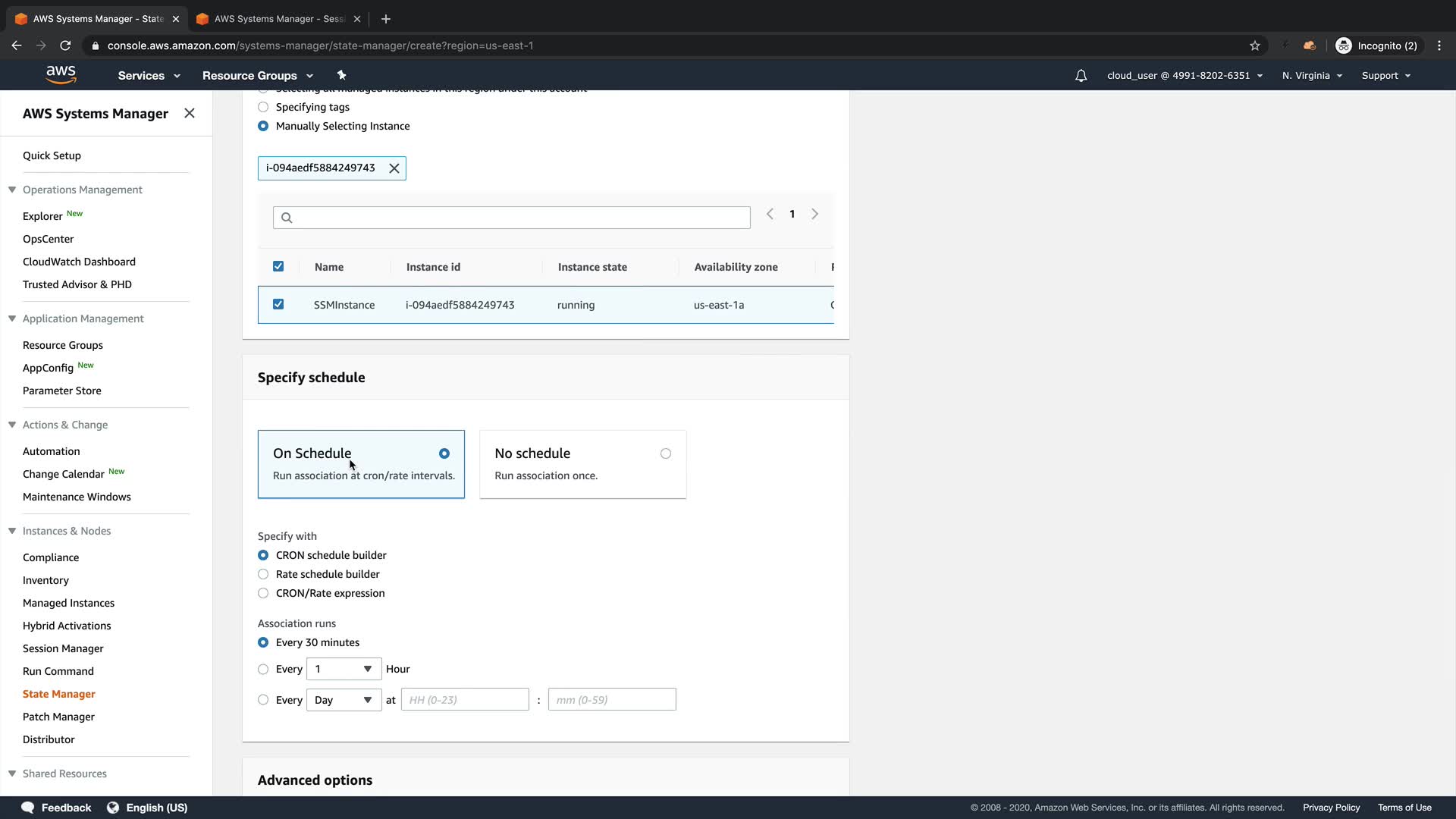Close the AWS Systems Manager sidebar
The height and width of the screenshot is (819, 1456).
[x=190, y=113]
